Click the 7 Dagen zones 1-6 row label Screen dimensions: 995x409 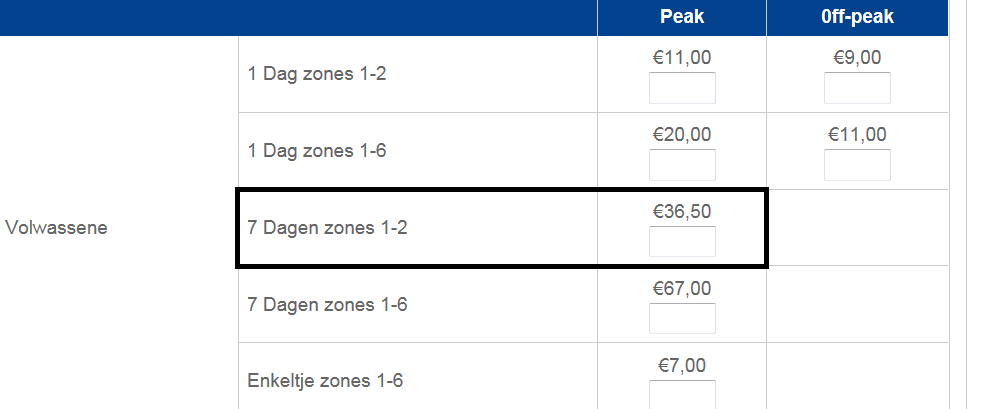coord(327,304)
